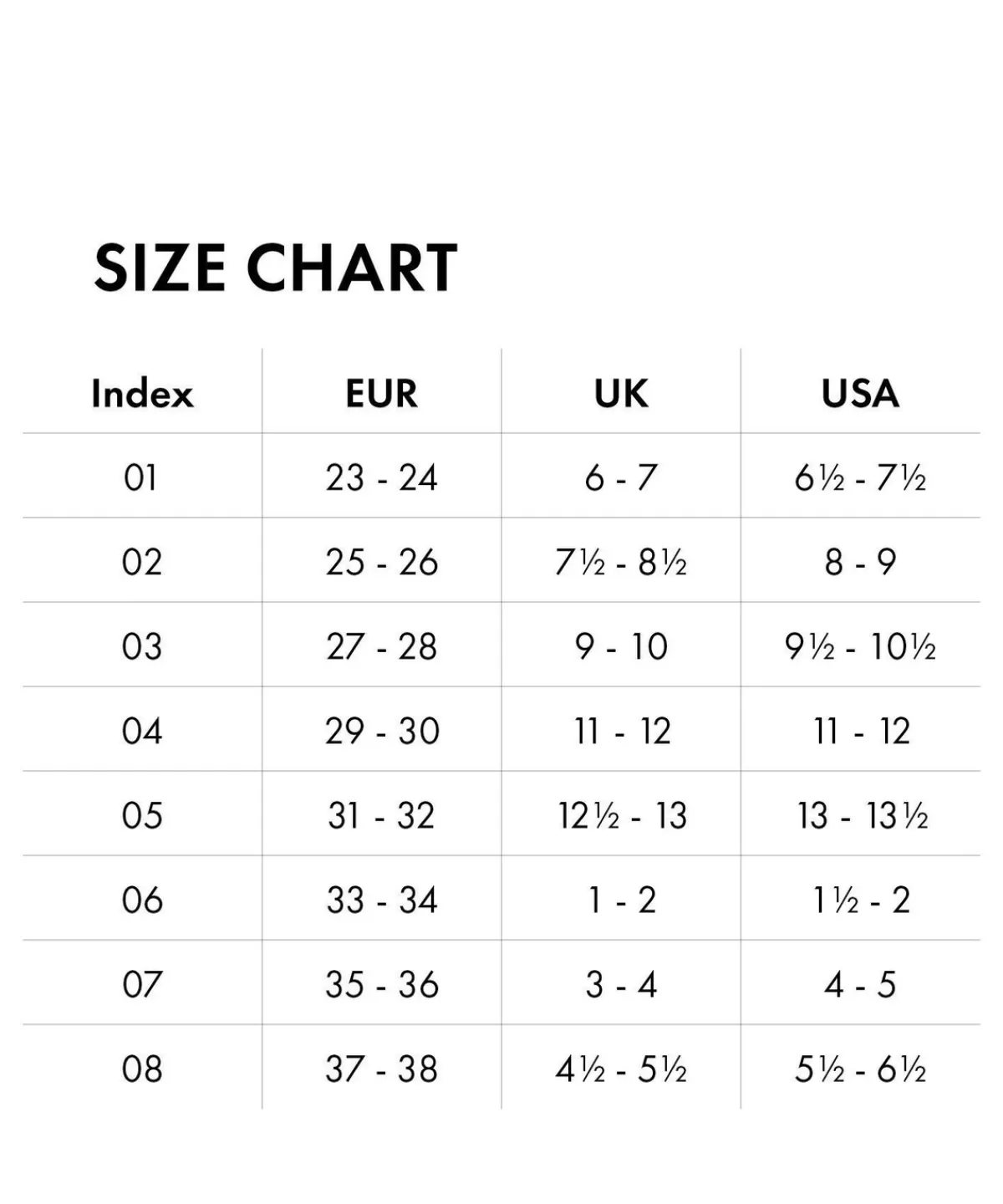The width and height of the screenshot is (1003, 1204).
Task: Click USA size 4 - 5 cell
Action: (x=860, y=984)
